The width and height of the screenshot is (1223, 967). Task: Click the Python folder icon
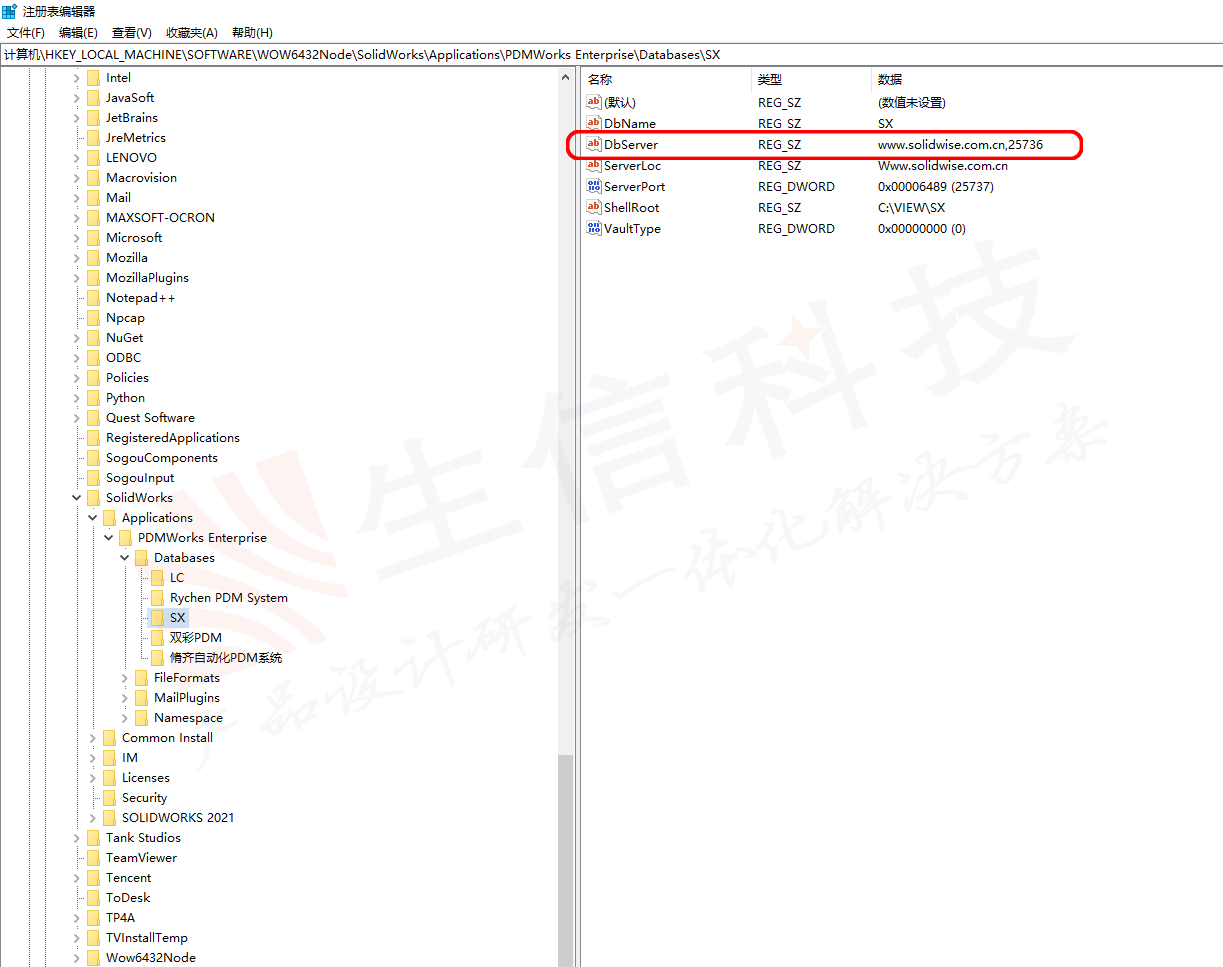point(94,398)
